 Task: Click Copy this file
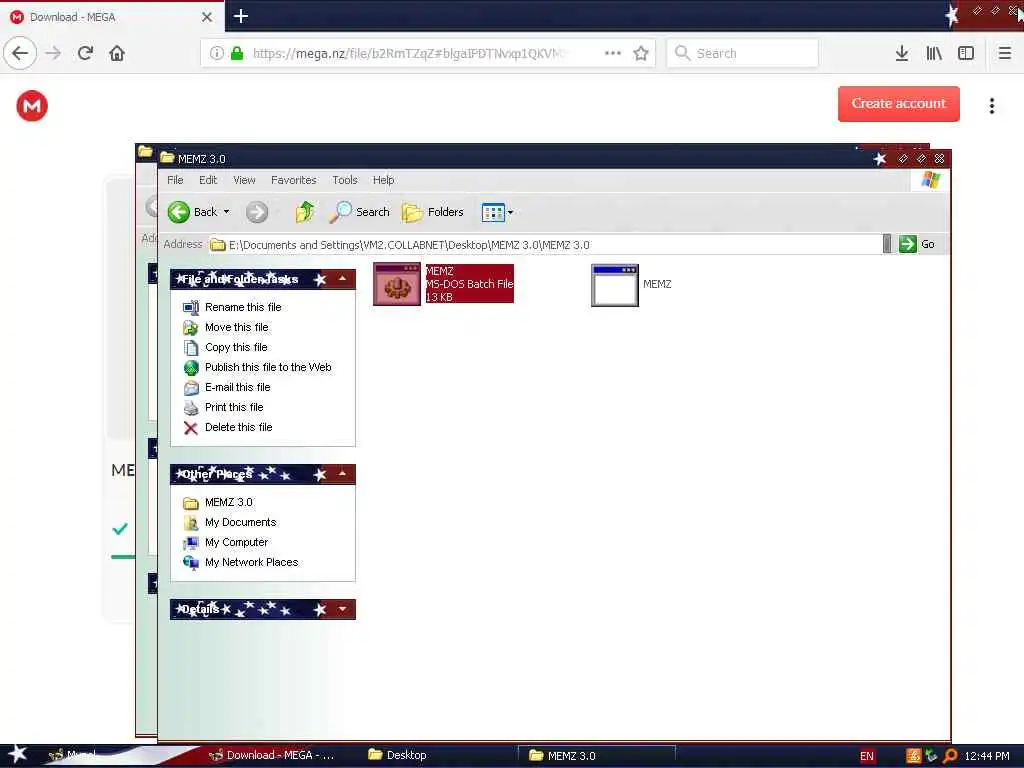tap(236, 347)
